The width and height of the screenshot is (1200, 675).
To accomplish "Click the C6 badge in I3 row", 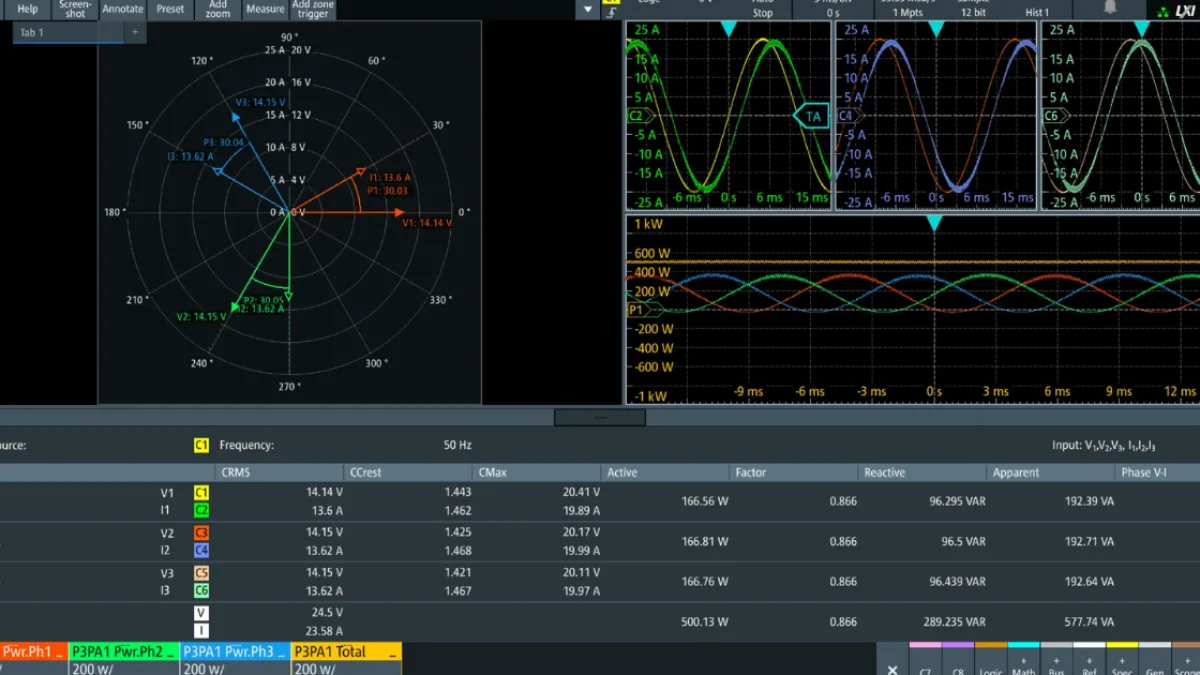I will click(x=201, y=591).
